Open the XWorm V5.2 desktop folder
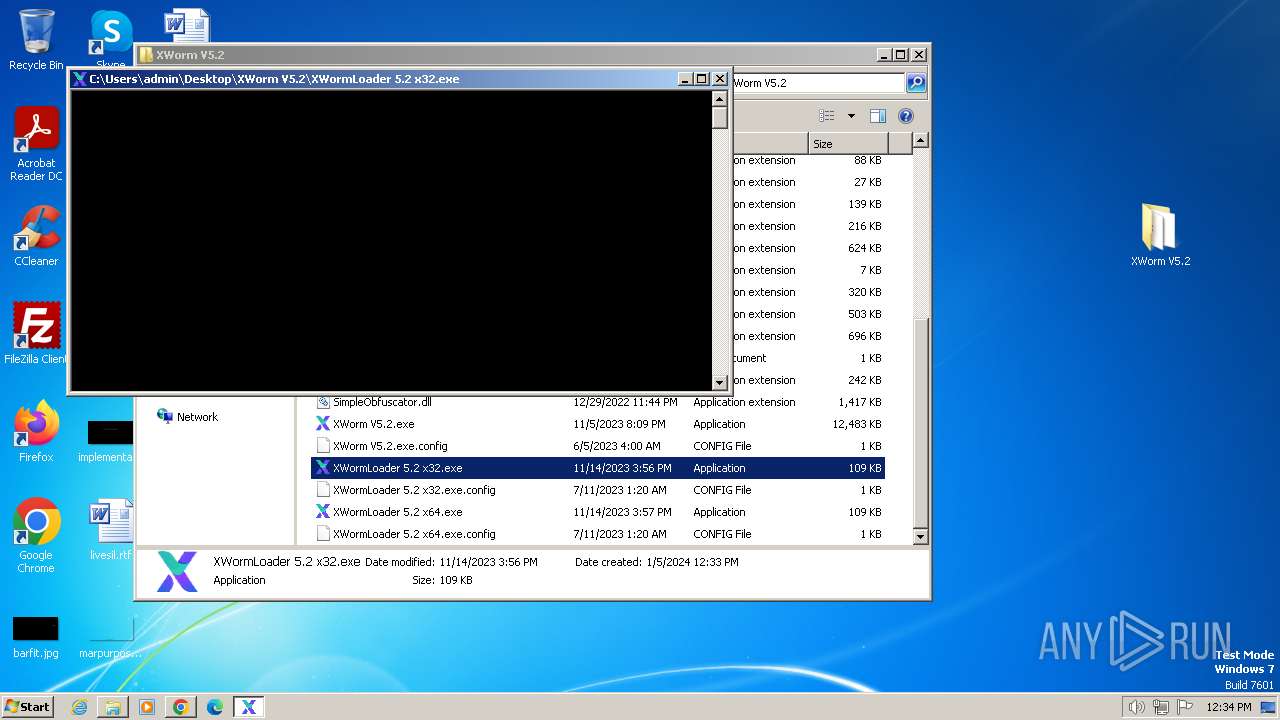This screenshot has height=720, width=1280. point(1160,235)
